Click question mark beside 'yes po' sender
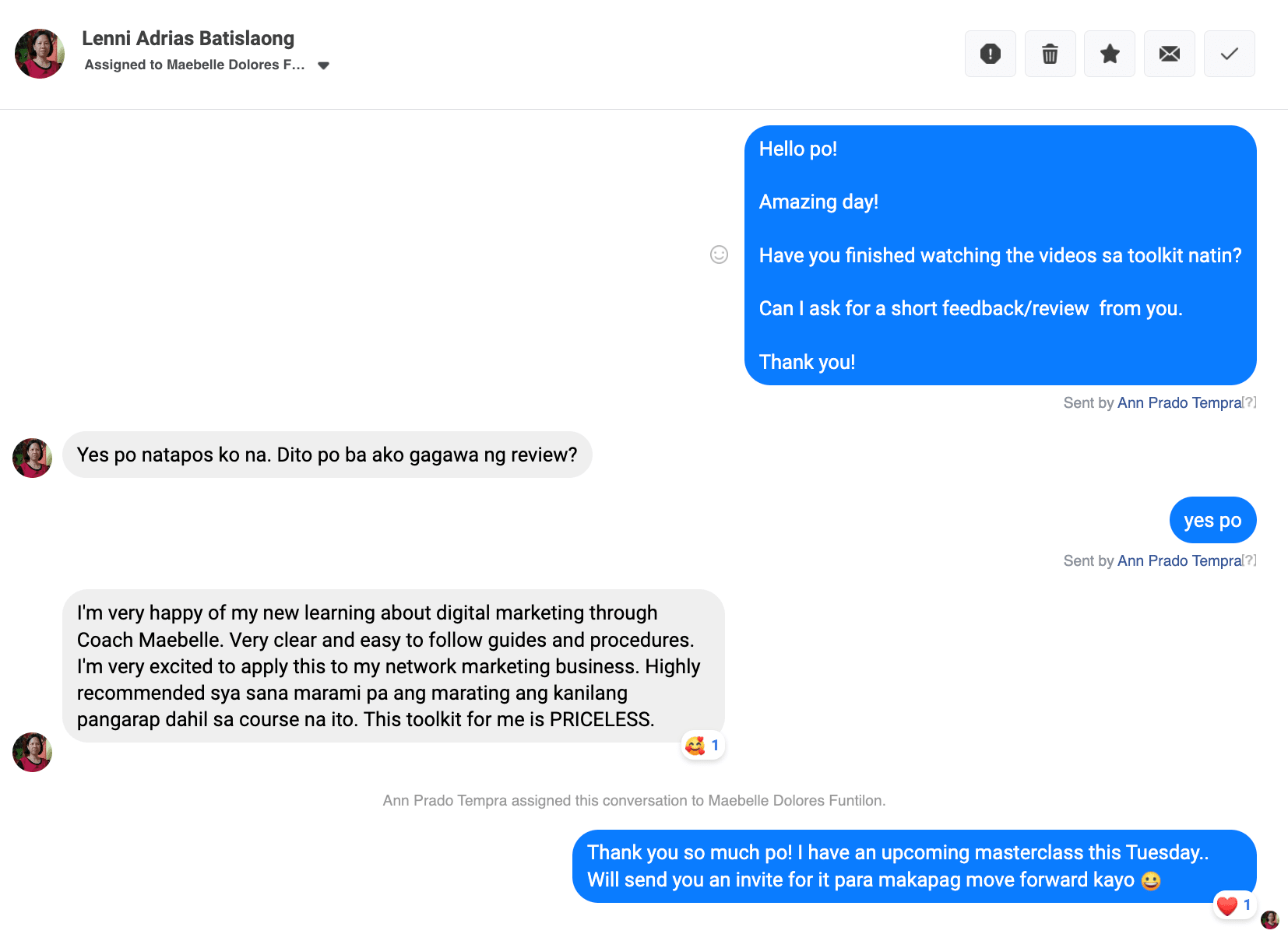The image size is (1288, 934). pos(1250,560)
